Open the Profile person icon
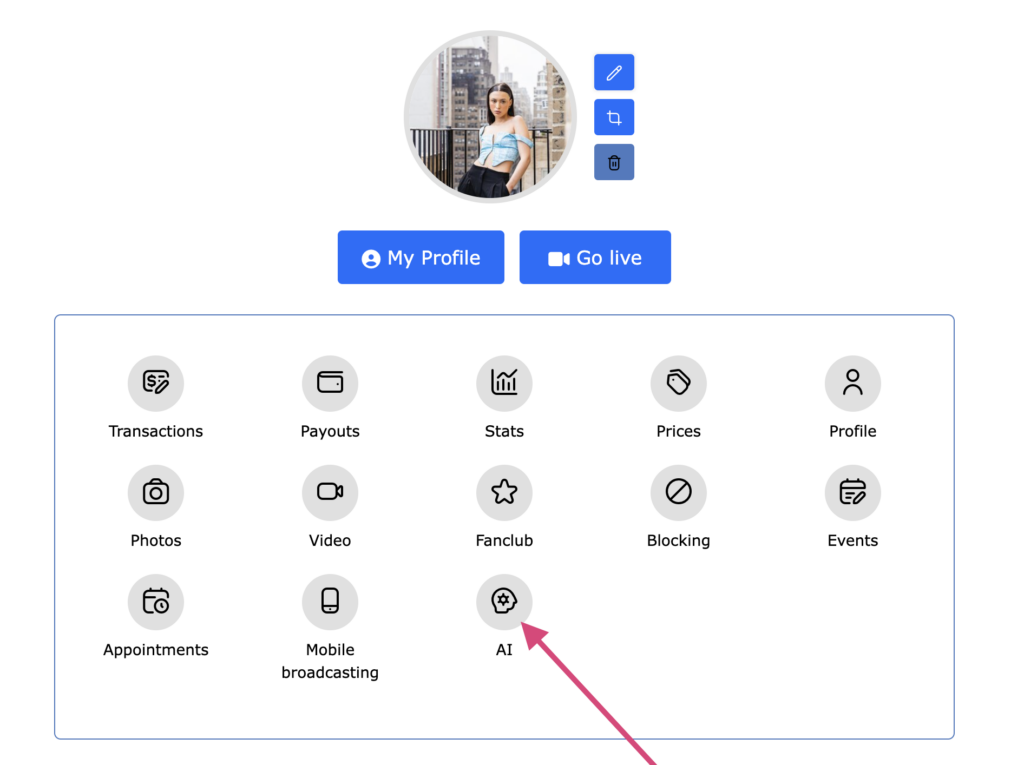The width and height of the screenshot is (1024, 765). point(852,383)
